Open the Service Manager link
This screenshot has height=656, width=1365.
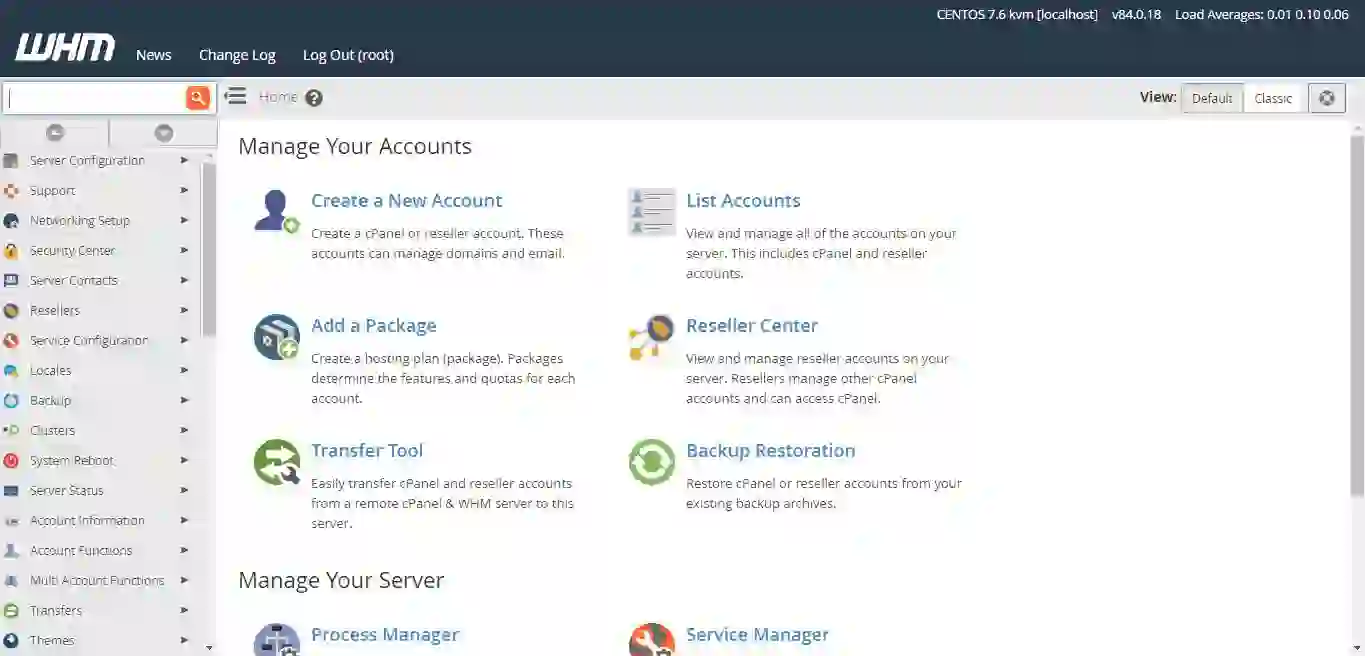coord(757,635)
